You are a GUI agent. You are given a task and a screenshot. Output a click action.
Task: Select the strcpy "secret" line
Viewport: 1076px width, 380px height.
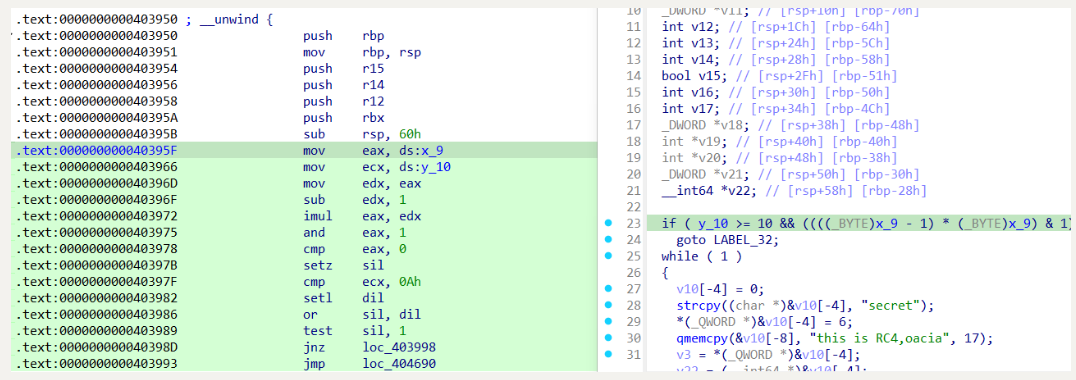[805, 305]
